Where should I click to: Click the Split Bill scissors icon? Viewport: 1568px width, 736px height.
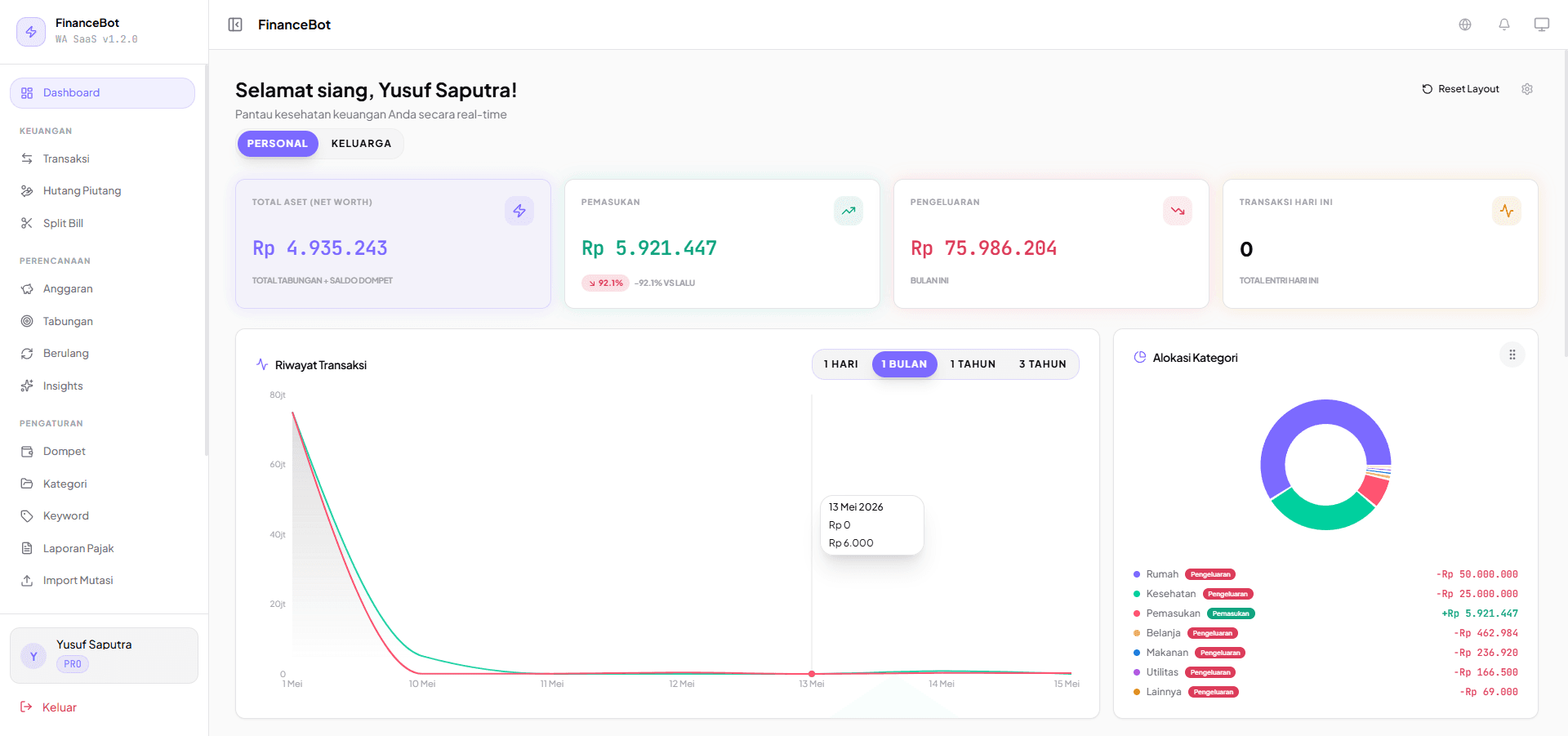tap(27, 223)
